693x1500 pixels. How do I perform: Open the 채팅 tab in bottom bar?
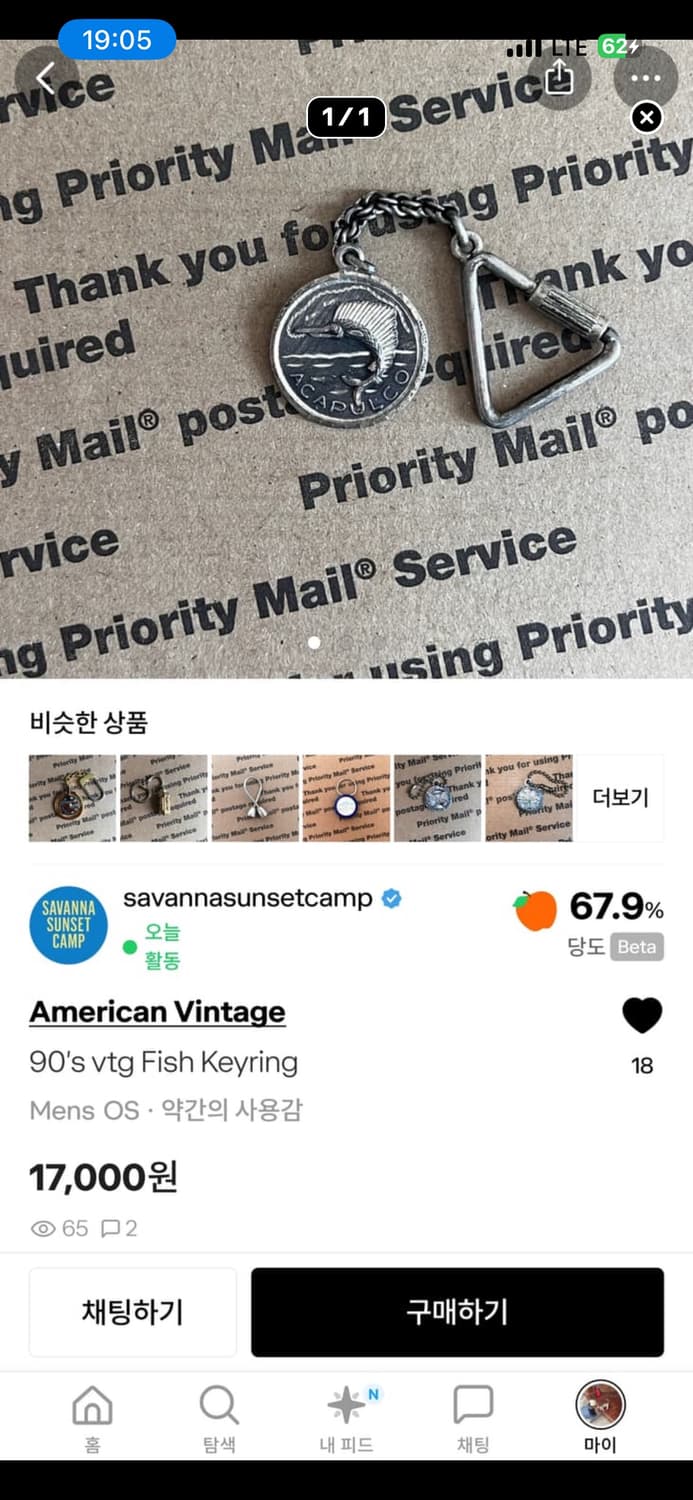pyautogui.click(x=473, y=1418)
